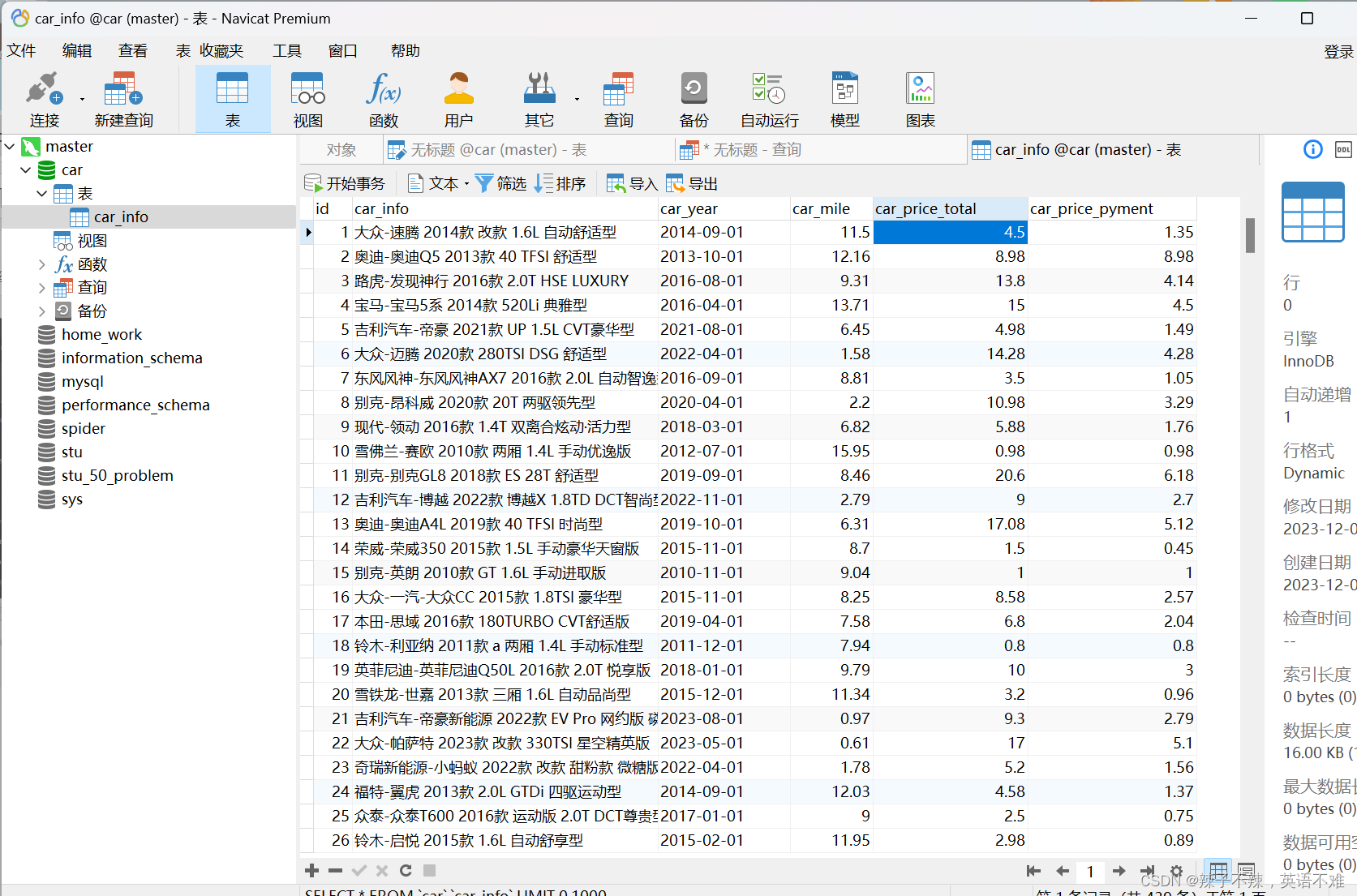This screenshot has width=1357, height=896.
Task: Click the page number input field
Action: coord(1090,871)
